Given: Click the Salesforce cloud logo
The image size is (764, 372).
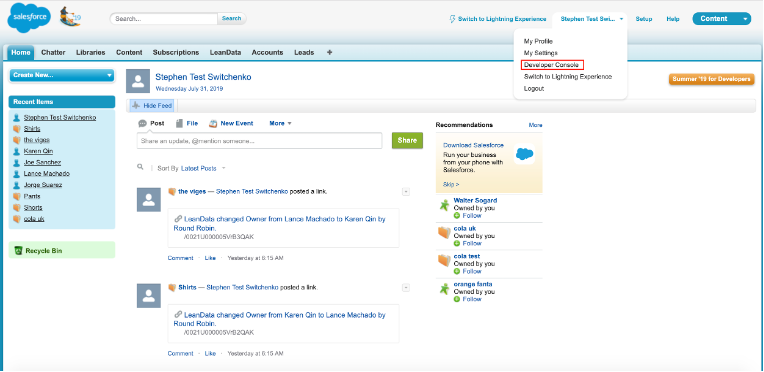Looking at the screenshot, I should (29, 18).
